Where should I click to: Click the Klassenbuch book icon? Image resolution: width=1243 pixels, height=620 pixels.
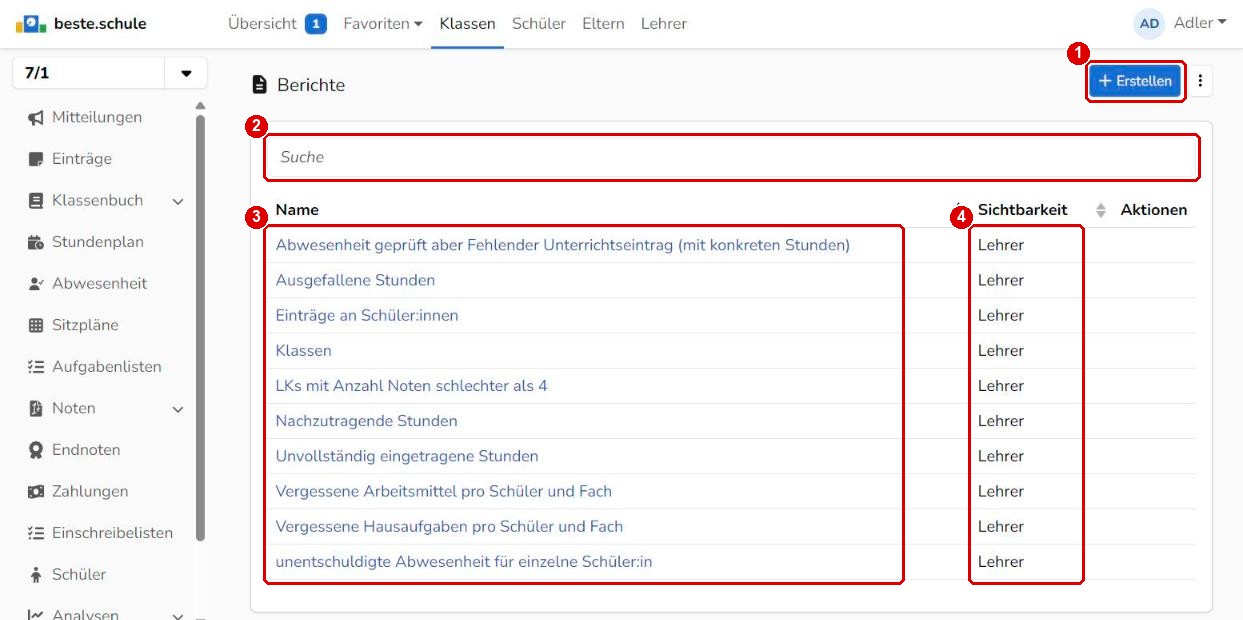coord(36,201)
